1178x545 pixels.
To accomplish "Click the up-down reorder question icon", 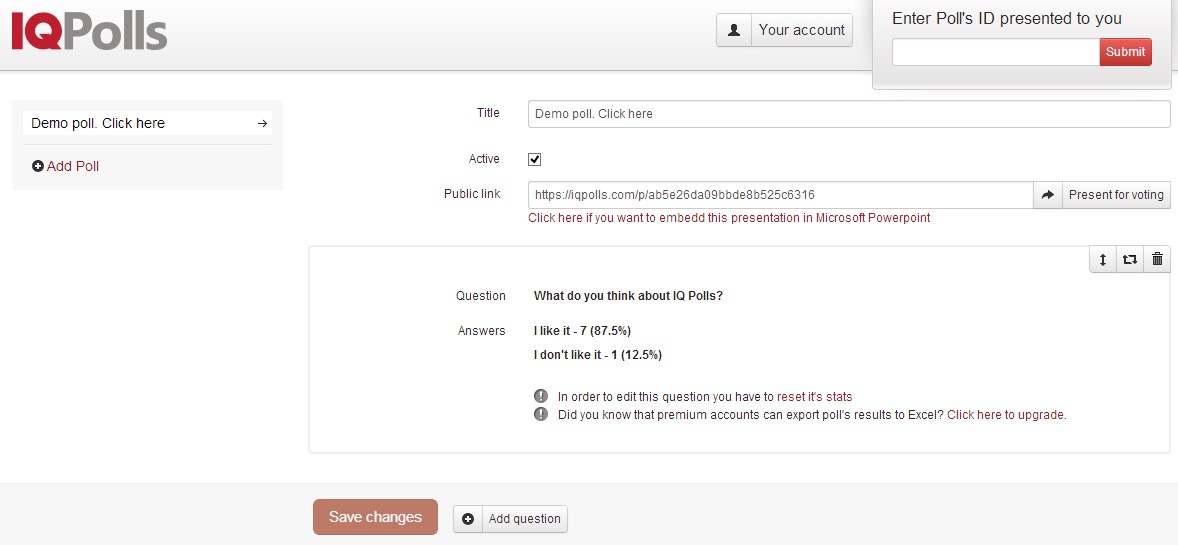I will coord(1103,260).
